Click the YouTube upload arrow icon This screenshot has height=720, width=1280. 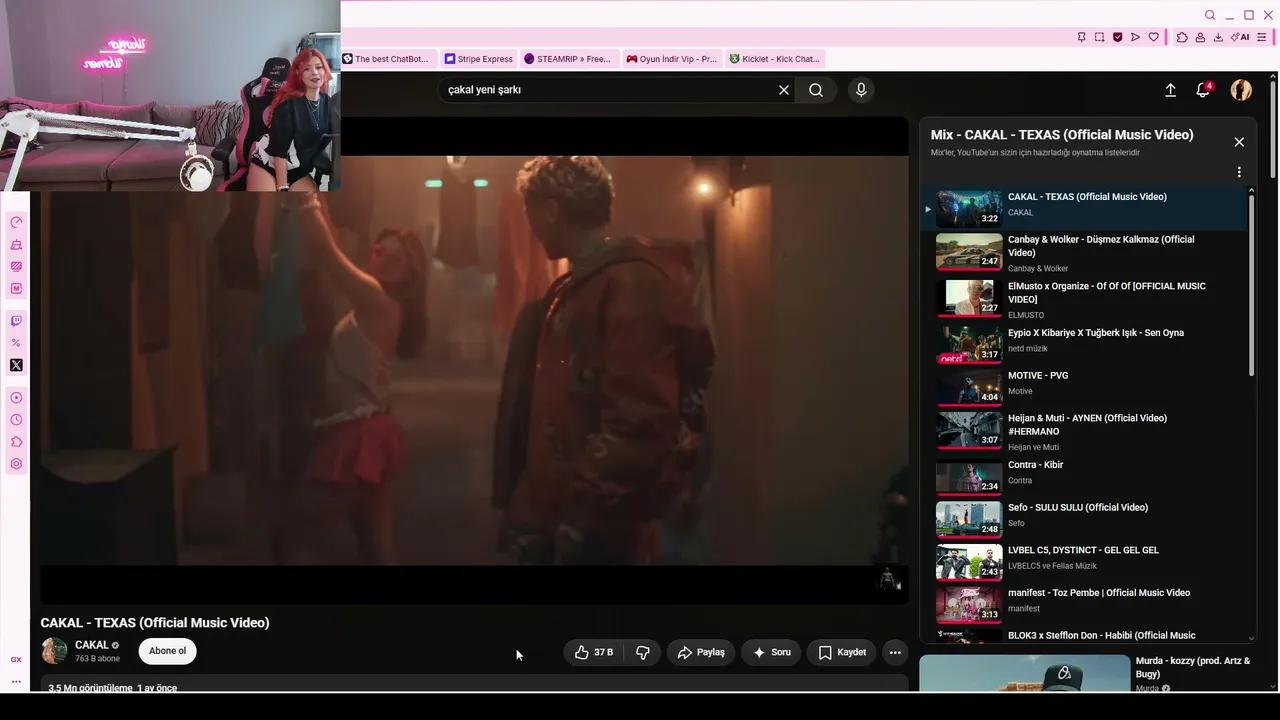(1170, 90)
